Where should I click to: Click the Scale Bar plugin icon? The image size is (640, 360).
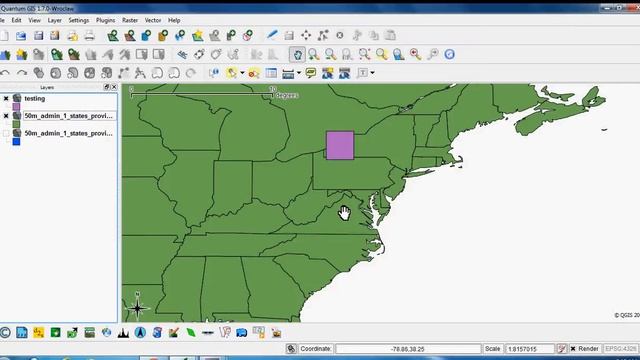point(208,333)
